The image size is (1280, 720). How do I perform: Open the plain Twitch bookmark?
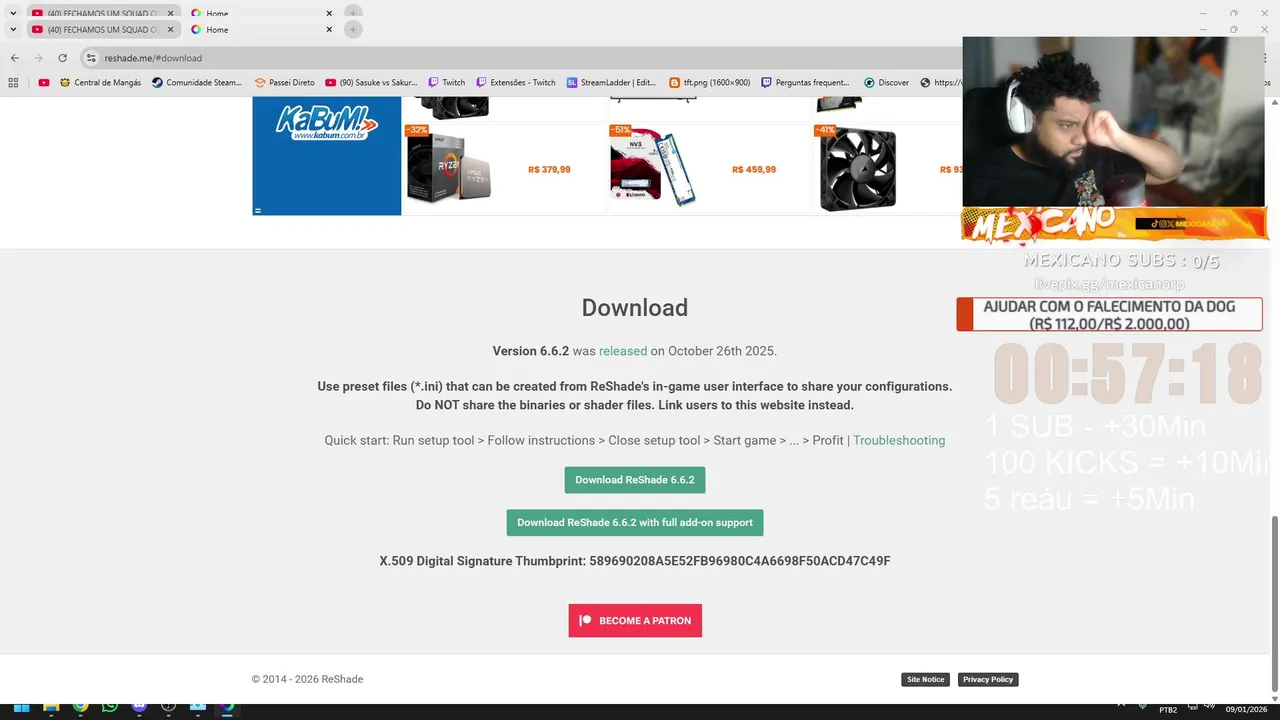click(x=447, y=83)
